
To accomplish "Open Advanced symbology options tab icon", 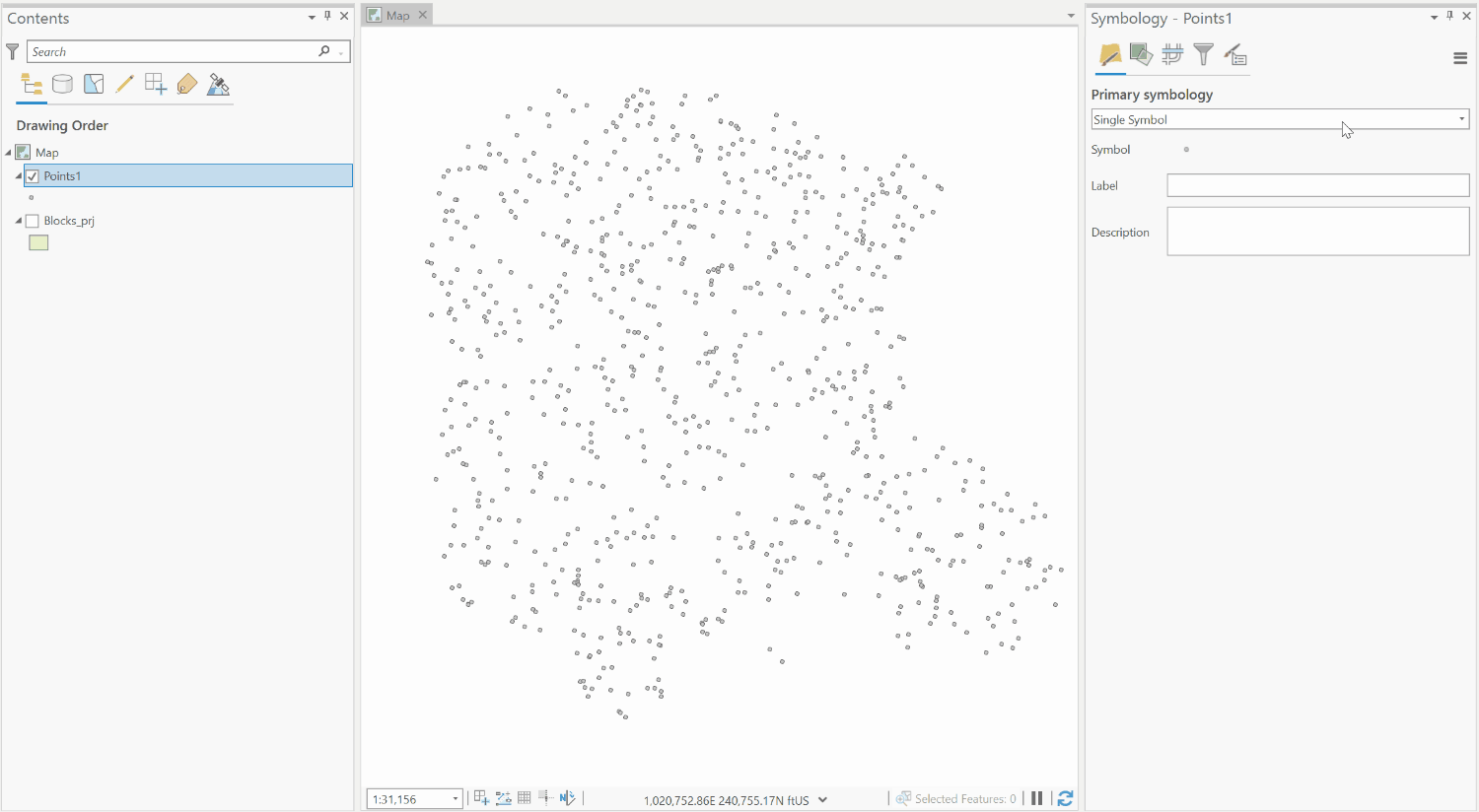I will tap(1235, 55).
